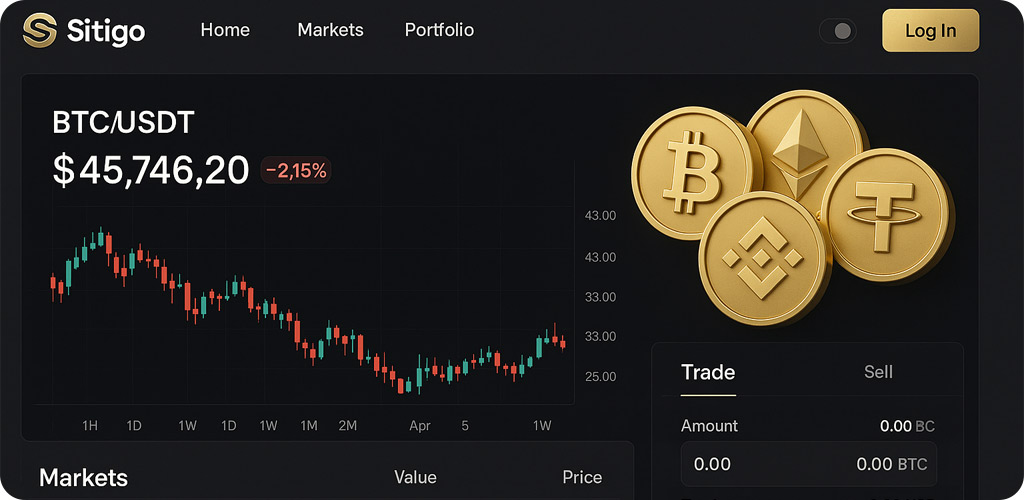Go to Home in the navigation bar
This screenshot has height=500, width=1024.
pyautogui.click(x=225, y=30)
